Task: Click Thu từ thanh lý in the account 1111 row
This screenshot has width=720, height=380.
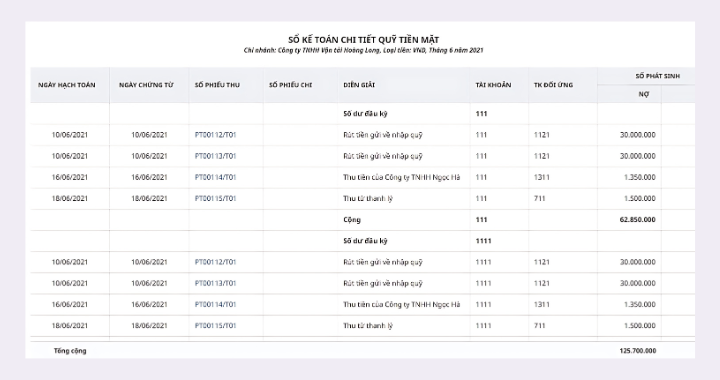Action: click(x=368, y=326)
